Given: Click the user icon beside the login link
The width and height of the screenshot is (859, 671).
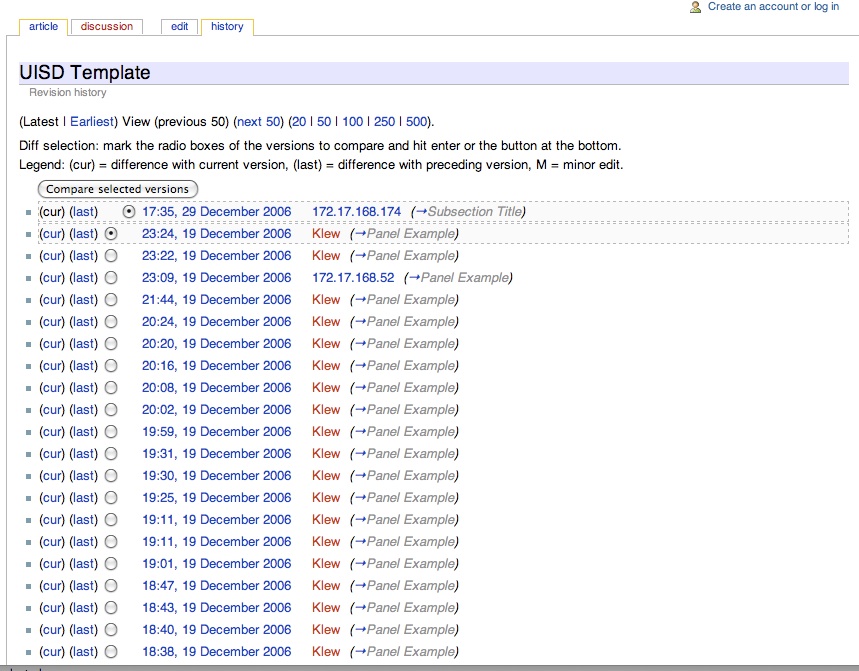Looking at the screenshot, I should [696, 7].
